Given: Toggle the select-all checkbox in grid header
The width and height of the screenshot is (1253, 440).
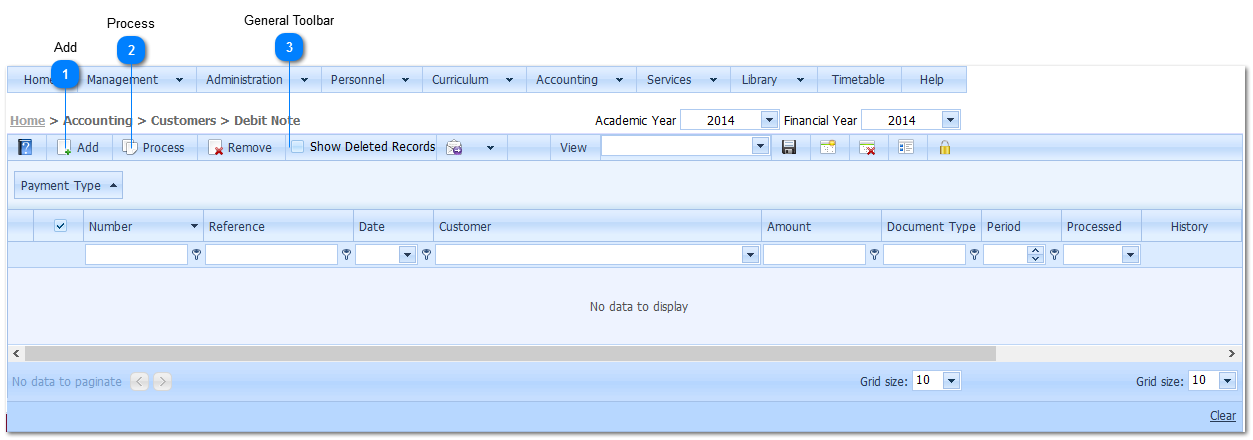Looking at the screenshot, I should pyautogui.click(x=60, y=226).
